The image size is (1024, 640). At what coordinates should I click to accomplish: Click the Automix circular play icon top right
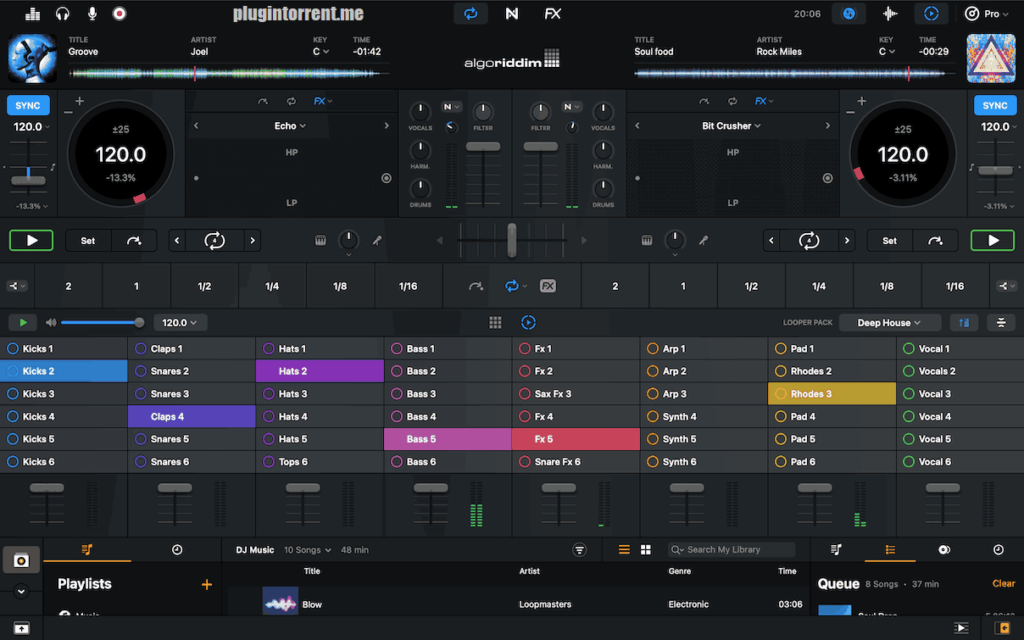click(931, 14)
